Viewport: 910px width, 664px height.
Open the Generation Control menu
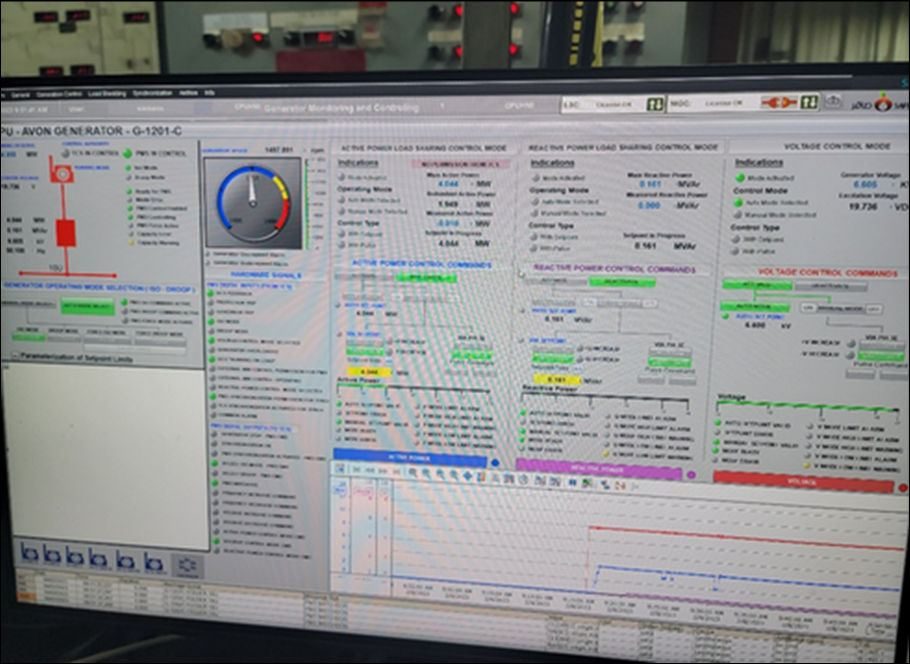point(59,94)
